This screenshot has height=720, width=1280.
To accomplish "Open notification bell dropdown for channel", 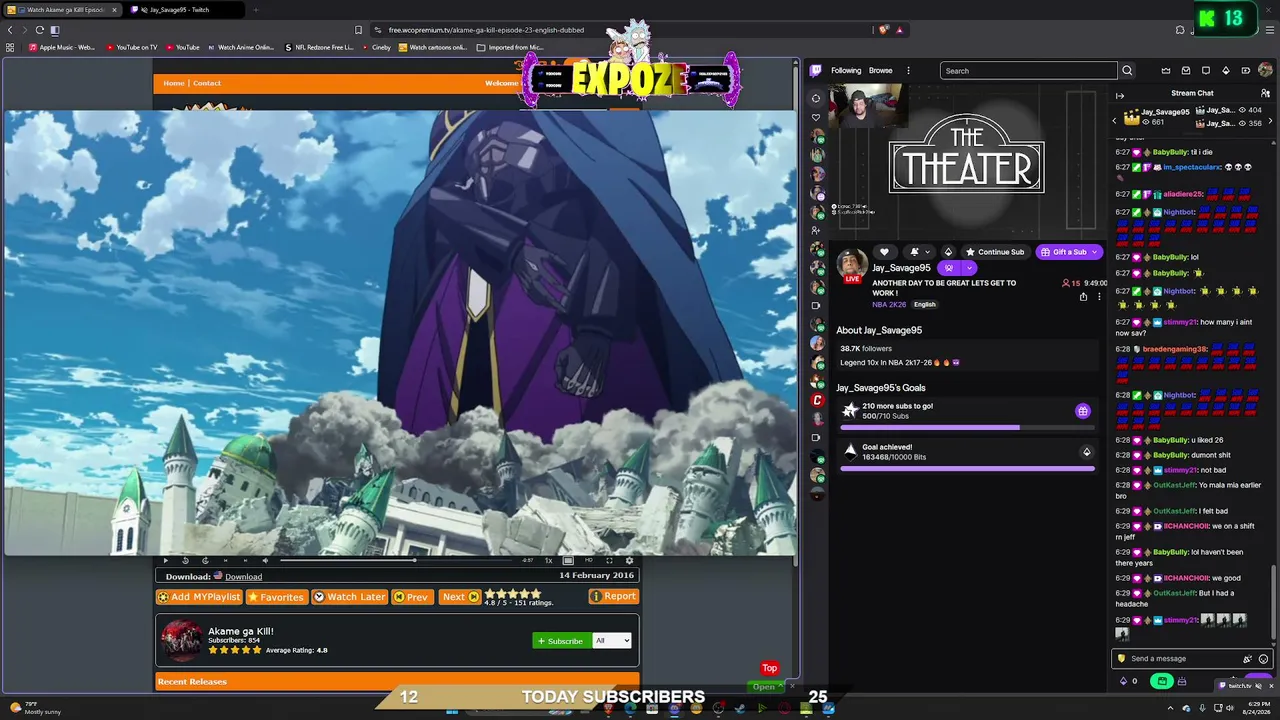I will click(x=918, y=252).
